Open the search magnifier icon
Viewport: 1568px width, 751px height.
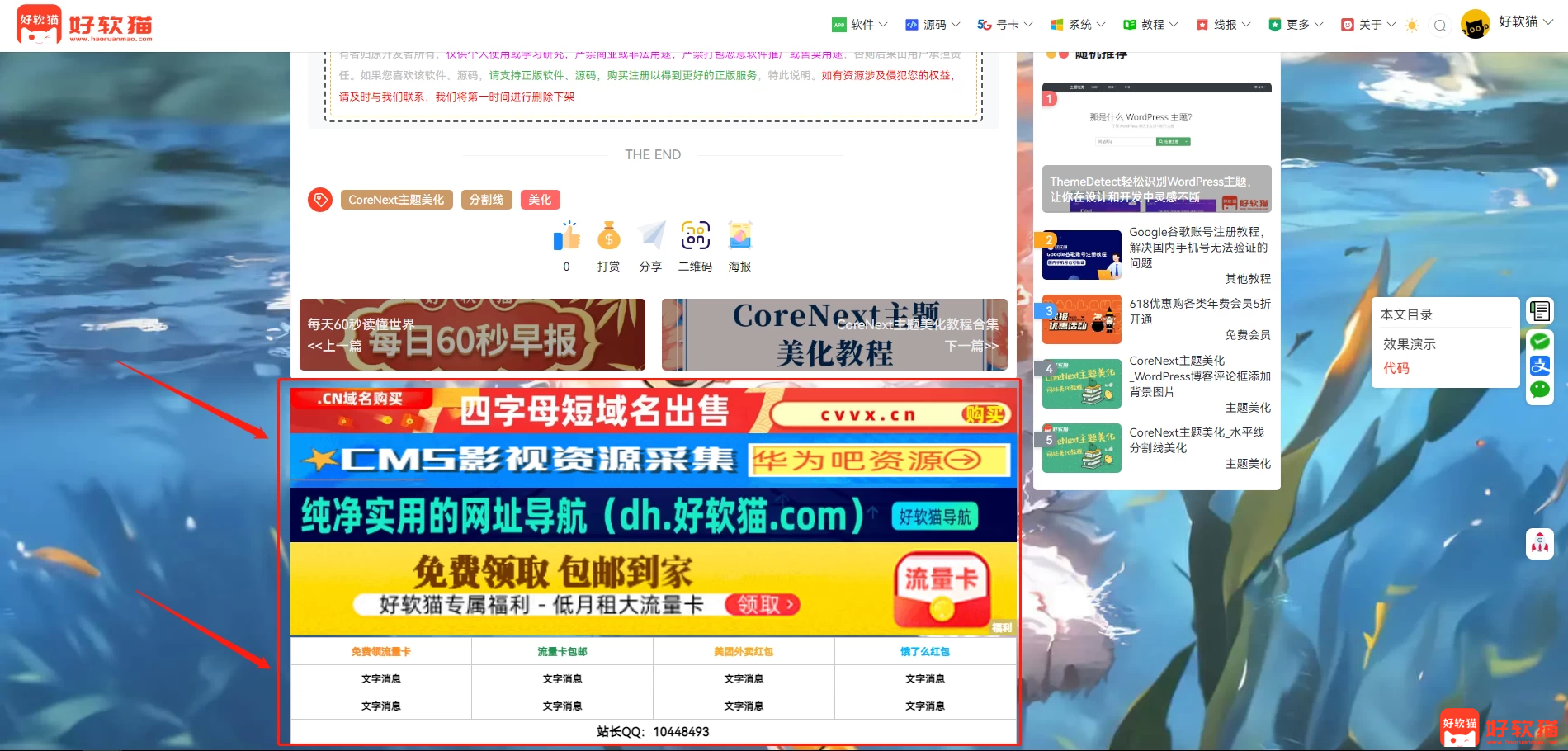click(1440, 26)
